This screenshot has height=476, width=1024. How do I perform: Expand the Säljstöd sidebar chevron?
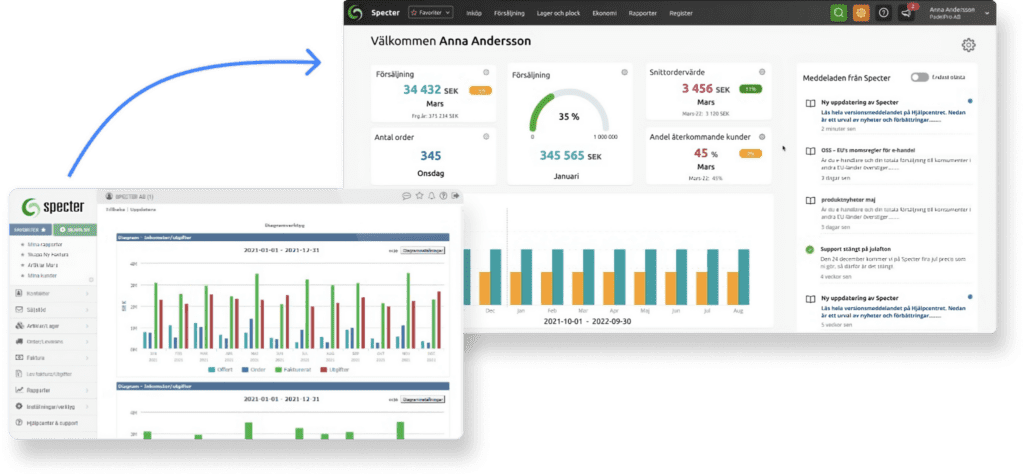pyautogui.click(x=88, y=309)
